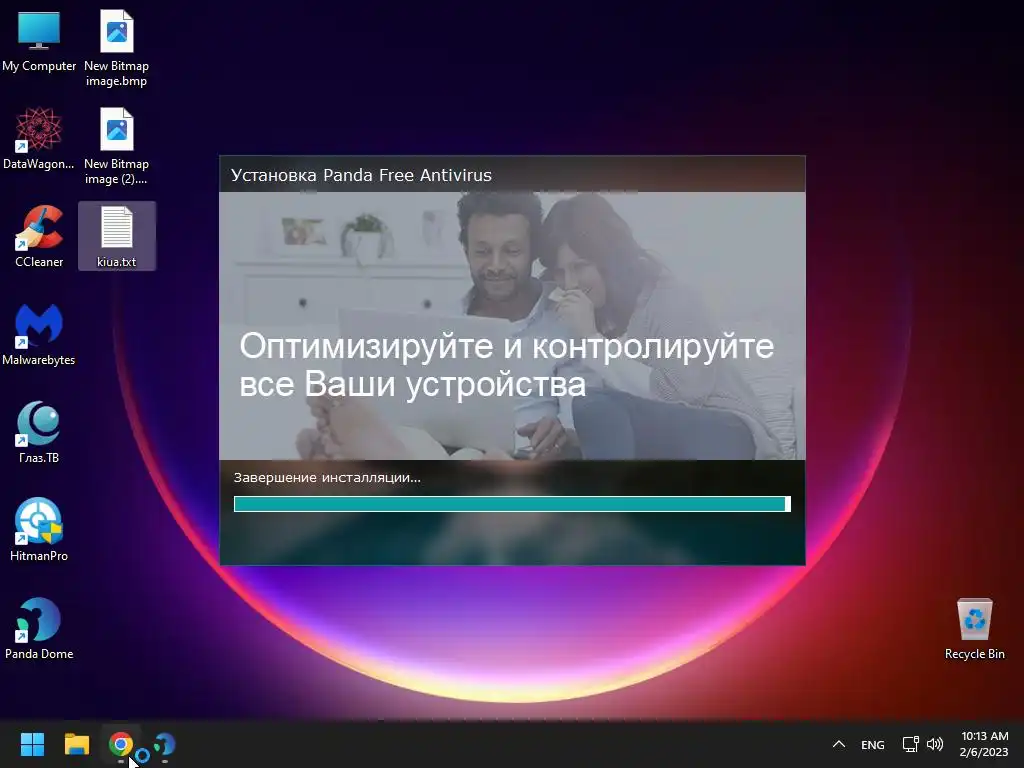This screenshot has height=768, width=1024.
Task: Click the couple promo image in installer
Action: click(x=512, y=326)
